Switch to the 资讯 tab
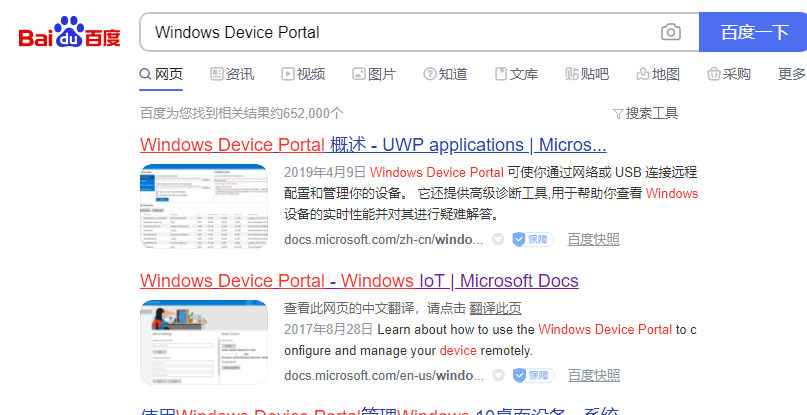 coord(232,74)
